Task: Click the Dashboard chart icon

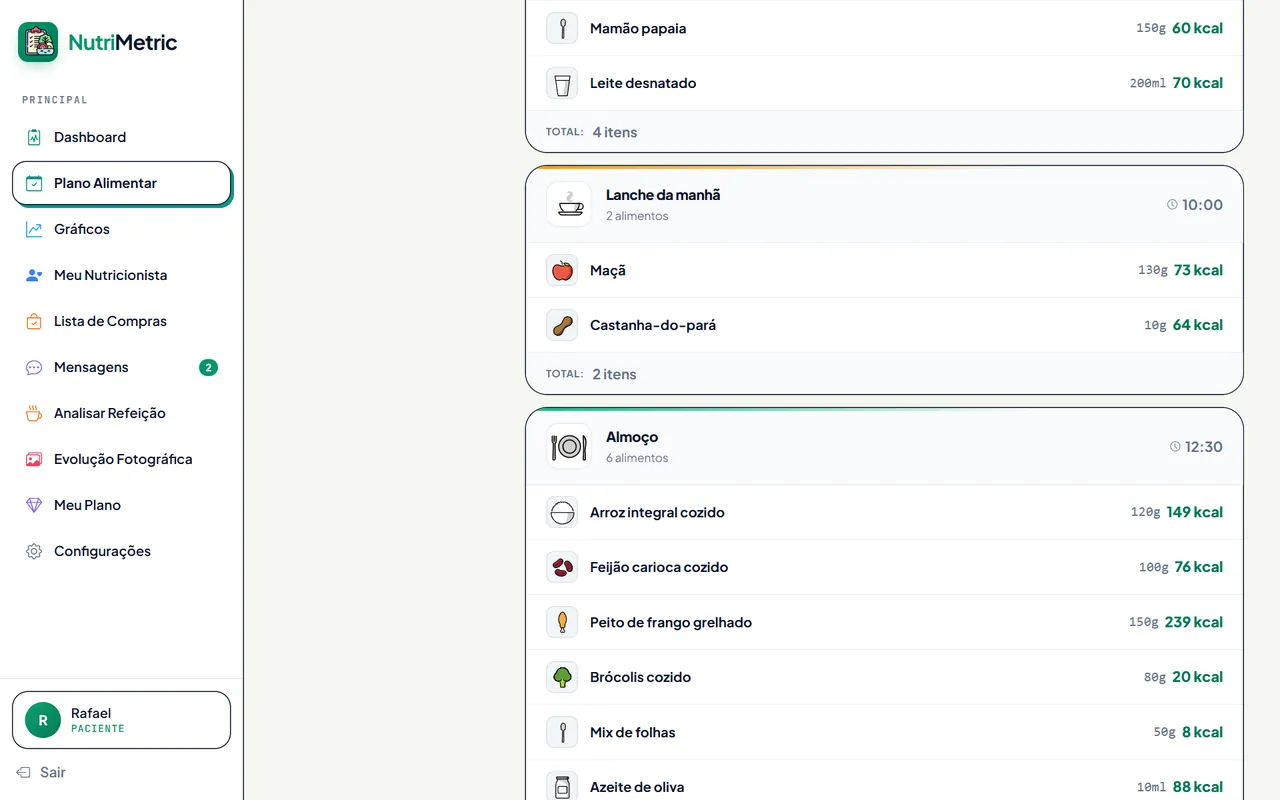Action: tap(34, 137)
